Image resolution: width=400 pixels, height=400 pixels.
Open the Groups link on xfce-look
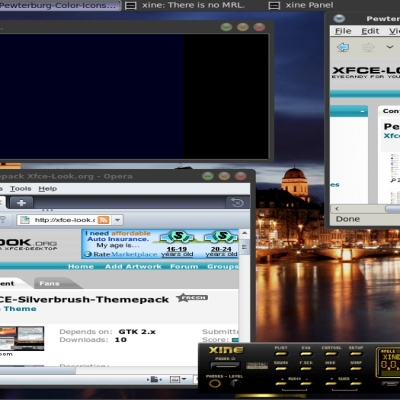tap(223, 266)
